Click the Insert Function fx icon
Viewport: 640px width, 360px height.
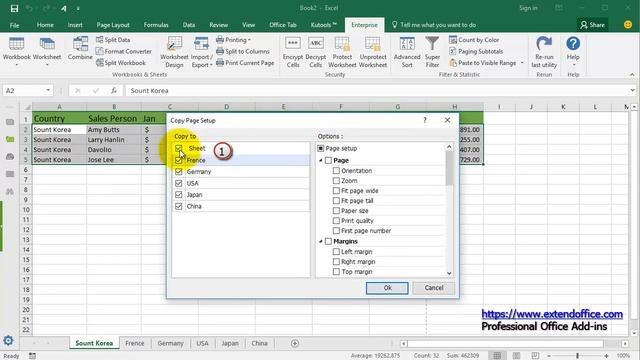click(x=114, y=91)
